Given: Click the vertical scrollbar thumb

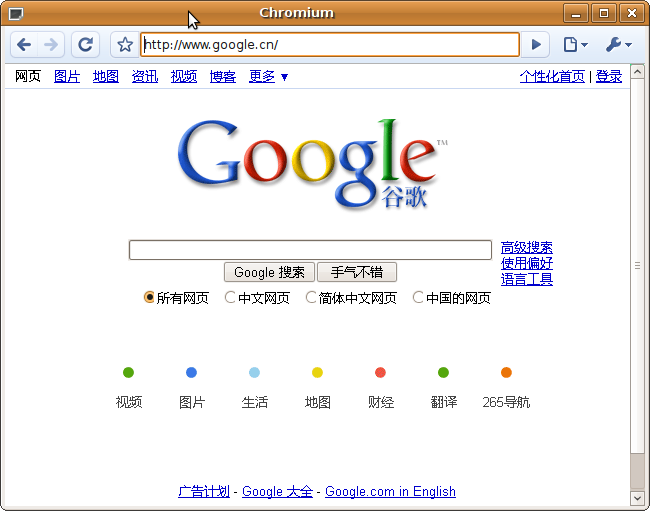Looking at the screenshot, I should pos(638,266).
